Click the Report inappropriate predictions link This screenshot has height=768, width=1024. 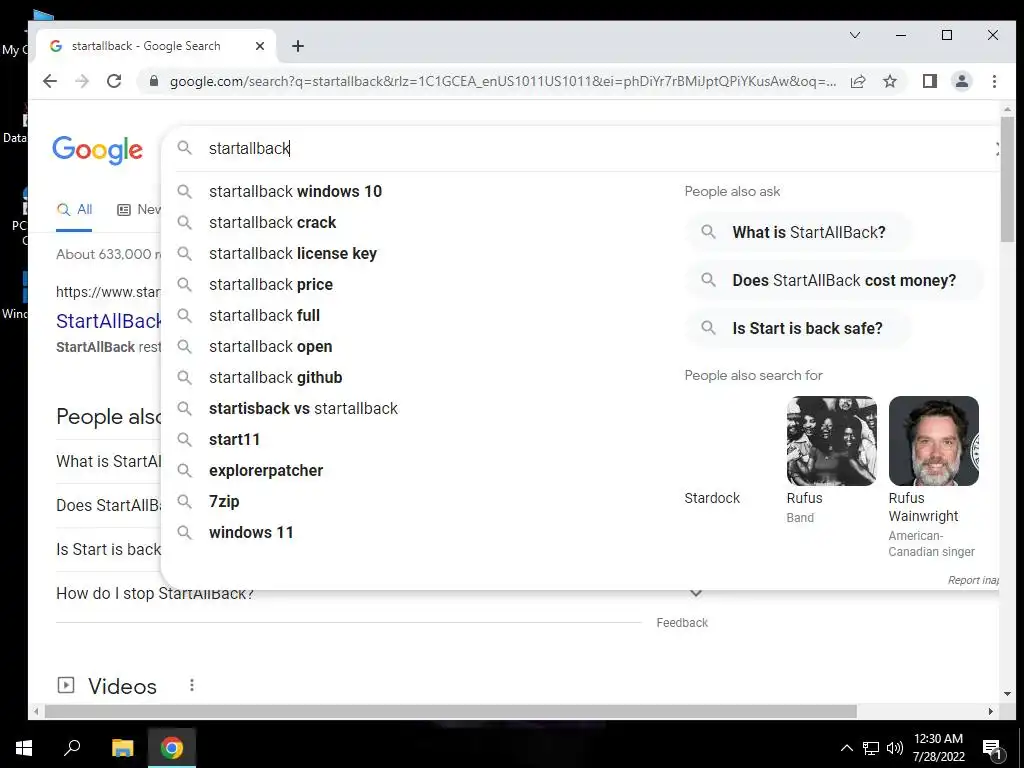pyautogui.click(x=973, y=580)
